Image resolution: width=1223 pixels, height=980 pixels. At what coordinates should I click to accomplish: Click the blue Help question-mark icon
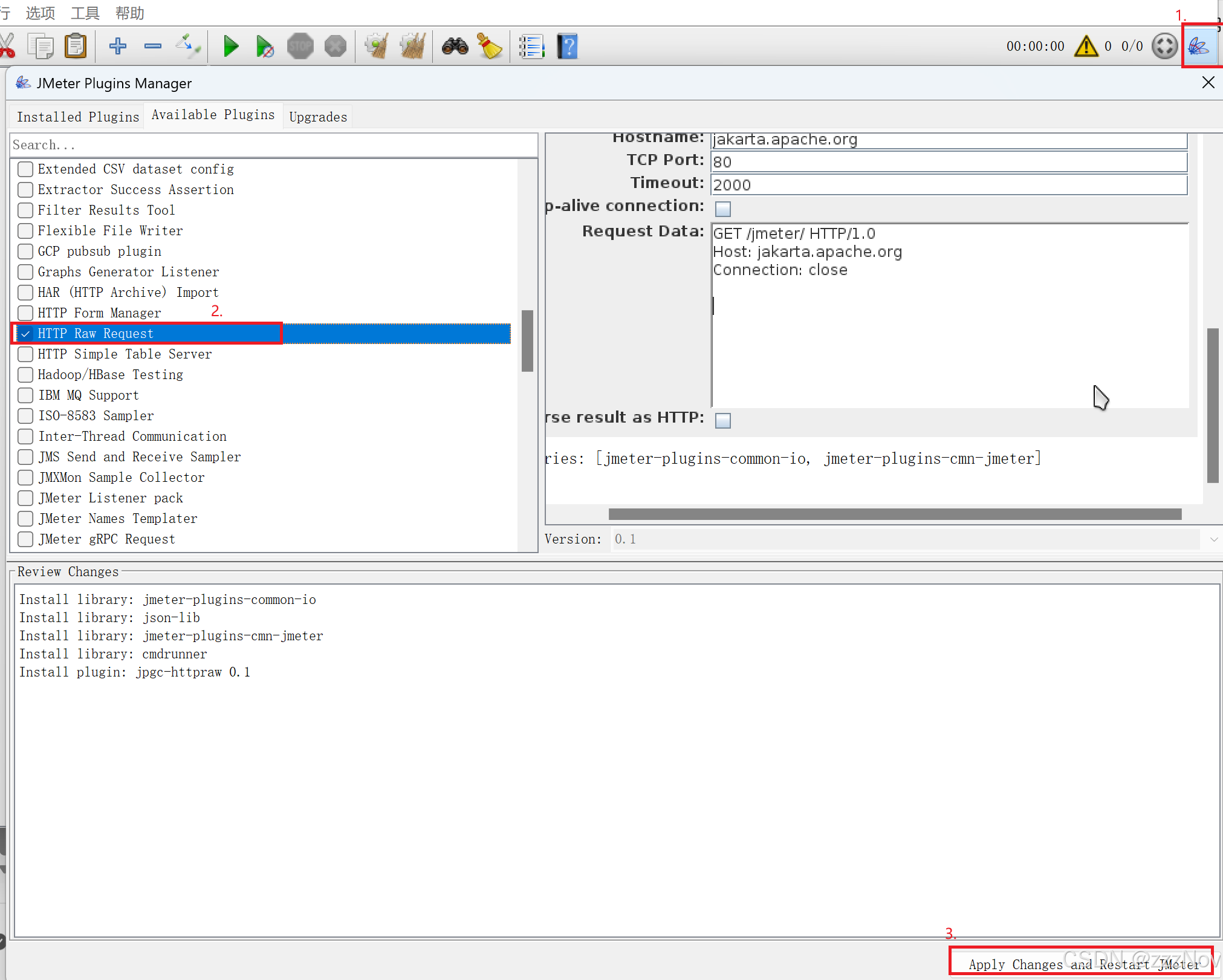point(567,47)
